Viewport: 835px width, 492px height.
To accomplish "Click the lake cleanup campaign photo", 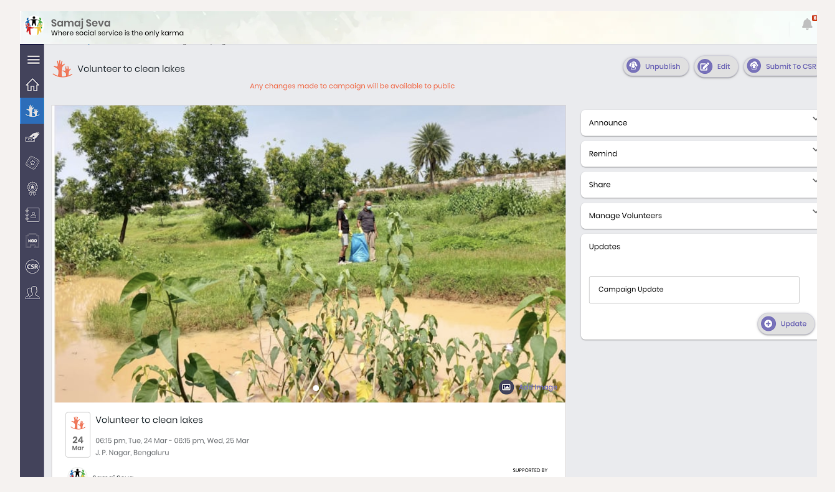I will [310, 253].
